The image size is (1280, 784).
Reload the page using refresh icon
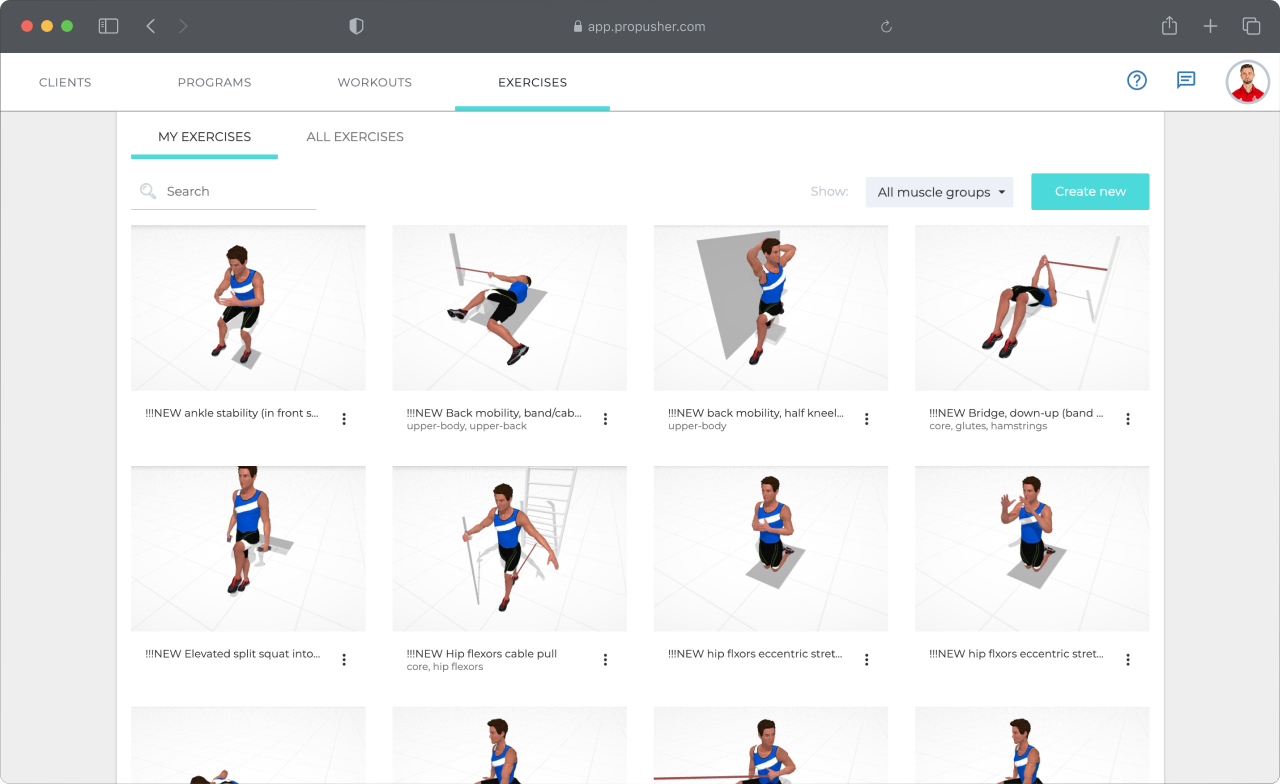pyautogui.click(x=886, y=27)
